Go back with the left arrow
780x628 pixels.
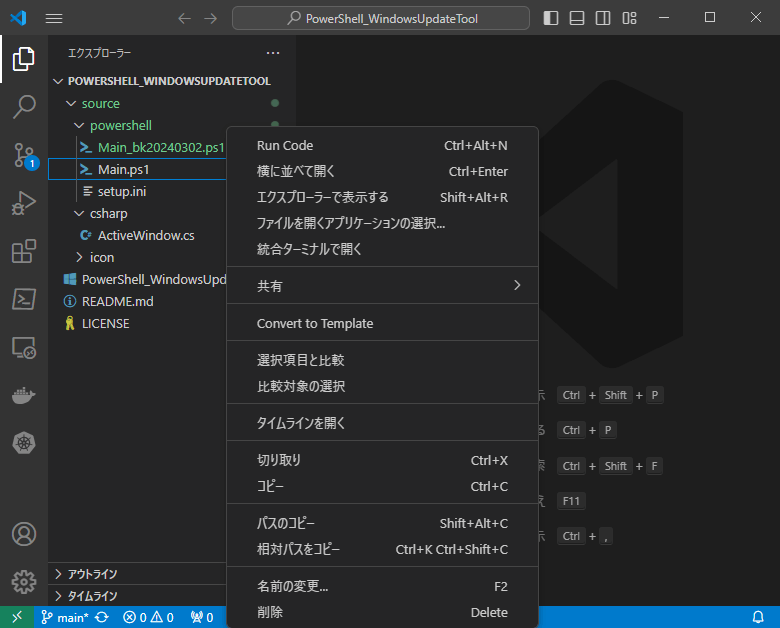point(185,18)
